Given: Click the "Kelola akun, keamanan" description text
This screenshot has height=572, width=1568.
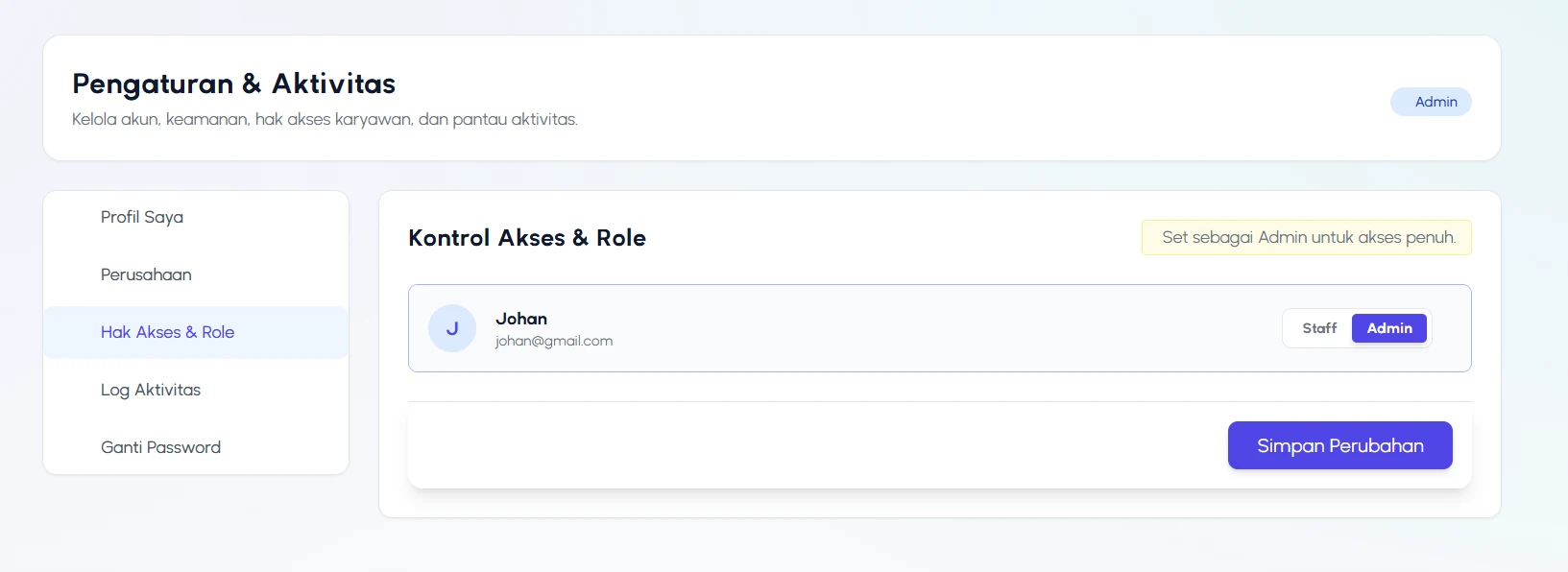Looking at the screenshot, I should (325, 119).
